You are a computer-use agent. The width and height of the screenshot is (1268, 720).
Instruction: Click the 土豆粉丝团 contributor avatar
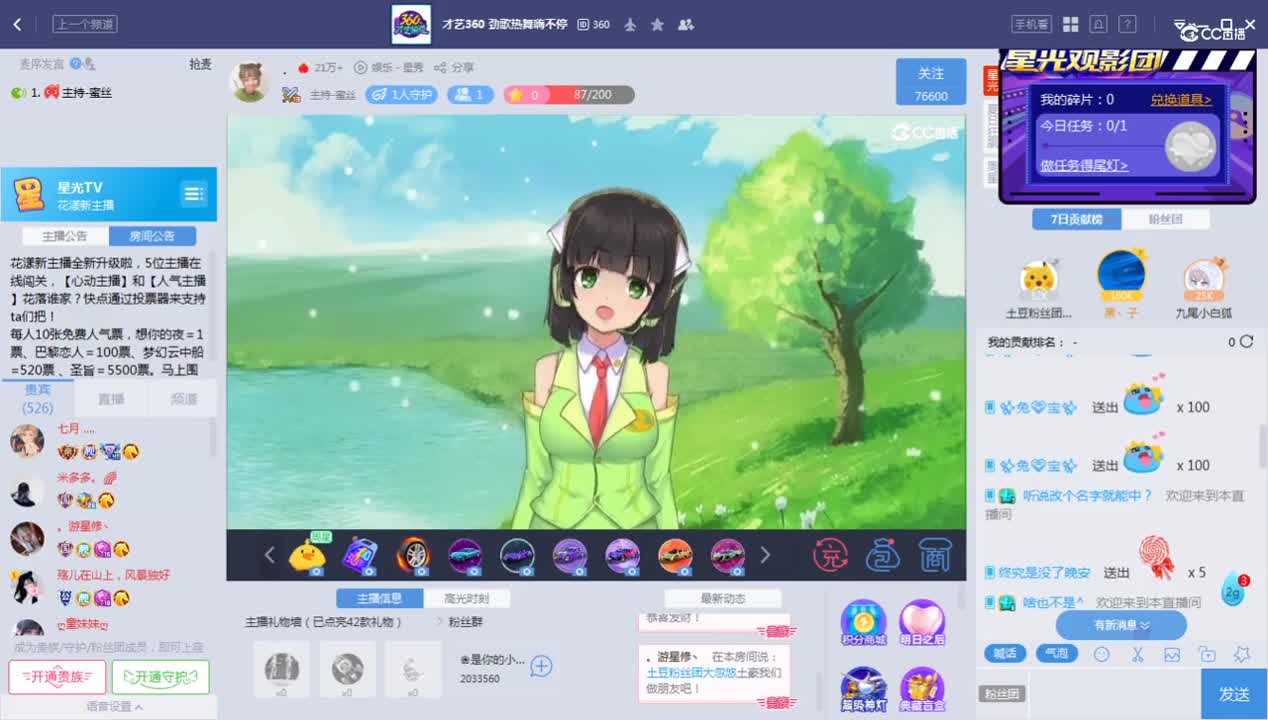point(1038,280)
